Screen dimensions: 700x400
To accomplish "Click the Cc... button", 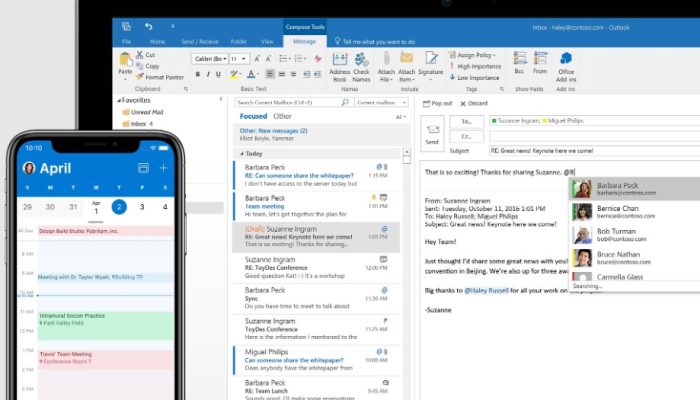I will pos(467,136).
